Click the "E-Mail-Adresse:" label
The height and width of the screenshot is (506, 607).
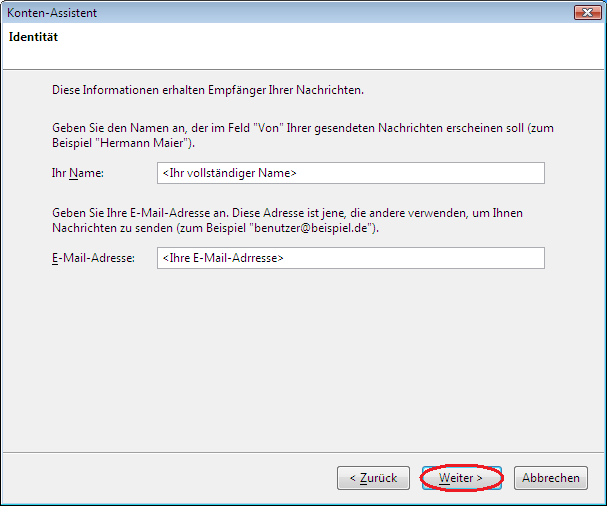click(92, 258)
